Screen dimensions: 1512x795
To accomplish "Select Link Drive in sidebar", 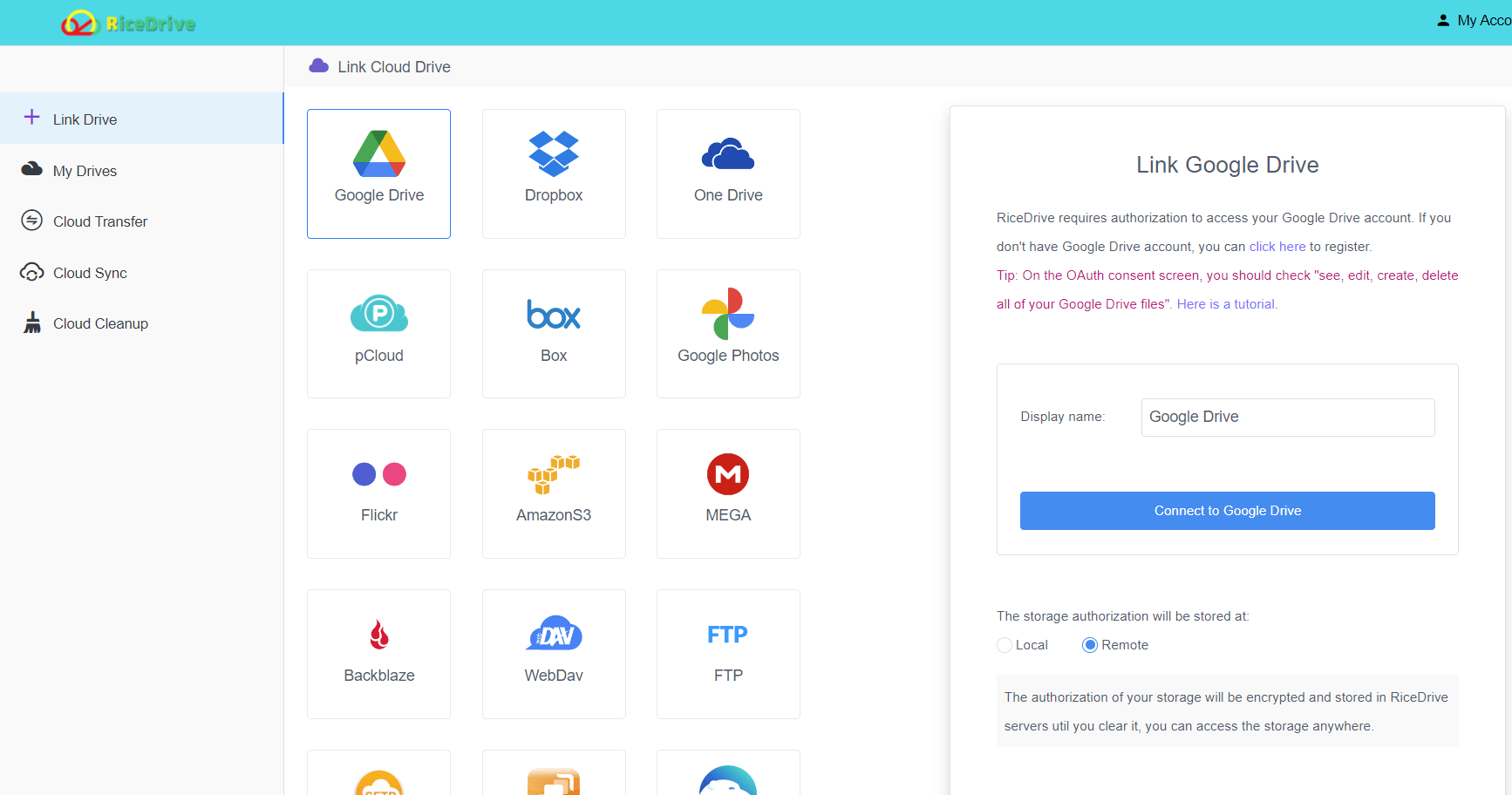I will click(141, 119).
